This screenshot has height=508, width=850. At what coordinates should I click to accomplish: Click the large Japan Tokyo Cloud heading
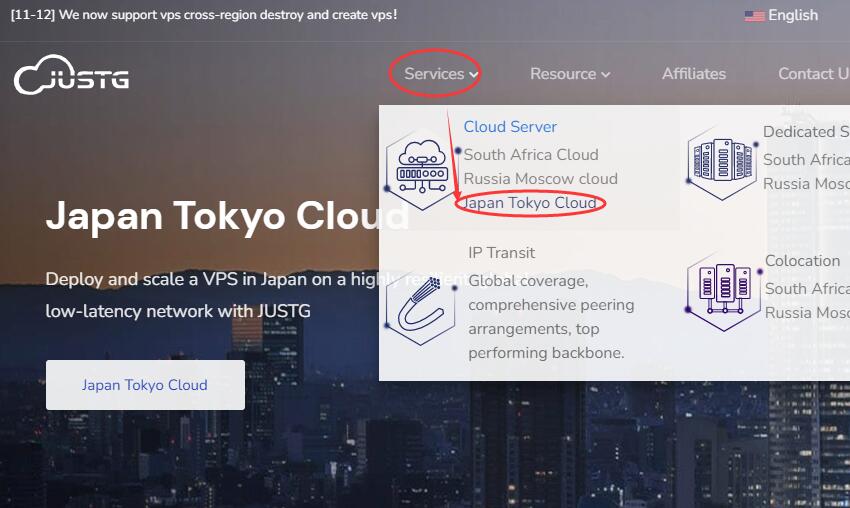(227, 216)
